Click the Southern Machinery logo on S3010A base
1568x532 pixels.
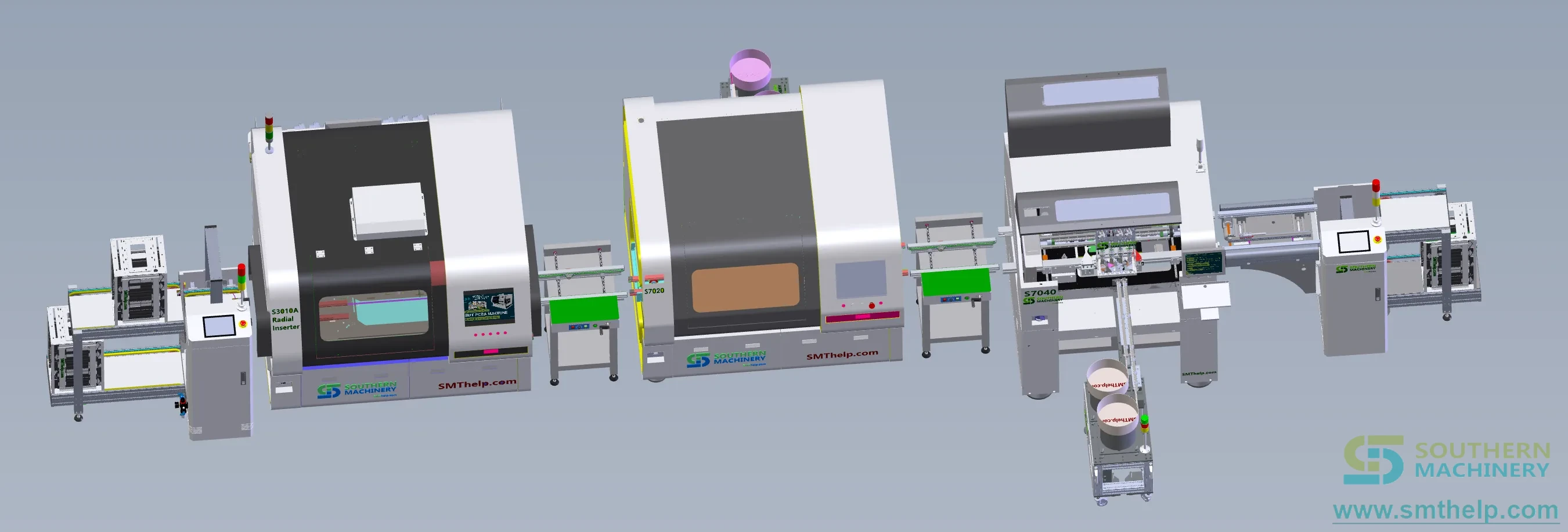[x=356, y=390]
